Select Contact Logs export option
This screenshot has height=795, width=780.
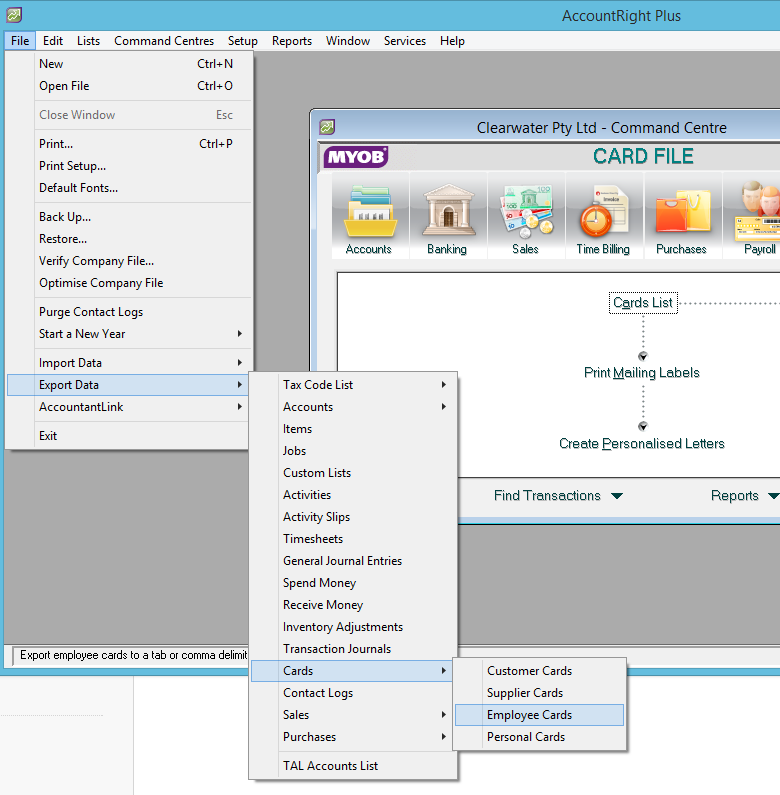[353, 693]
